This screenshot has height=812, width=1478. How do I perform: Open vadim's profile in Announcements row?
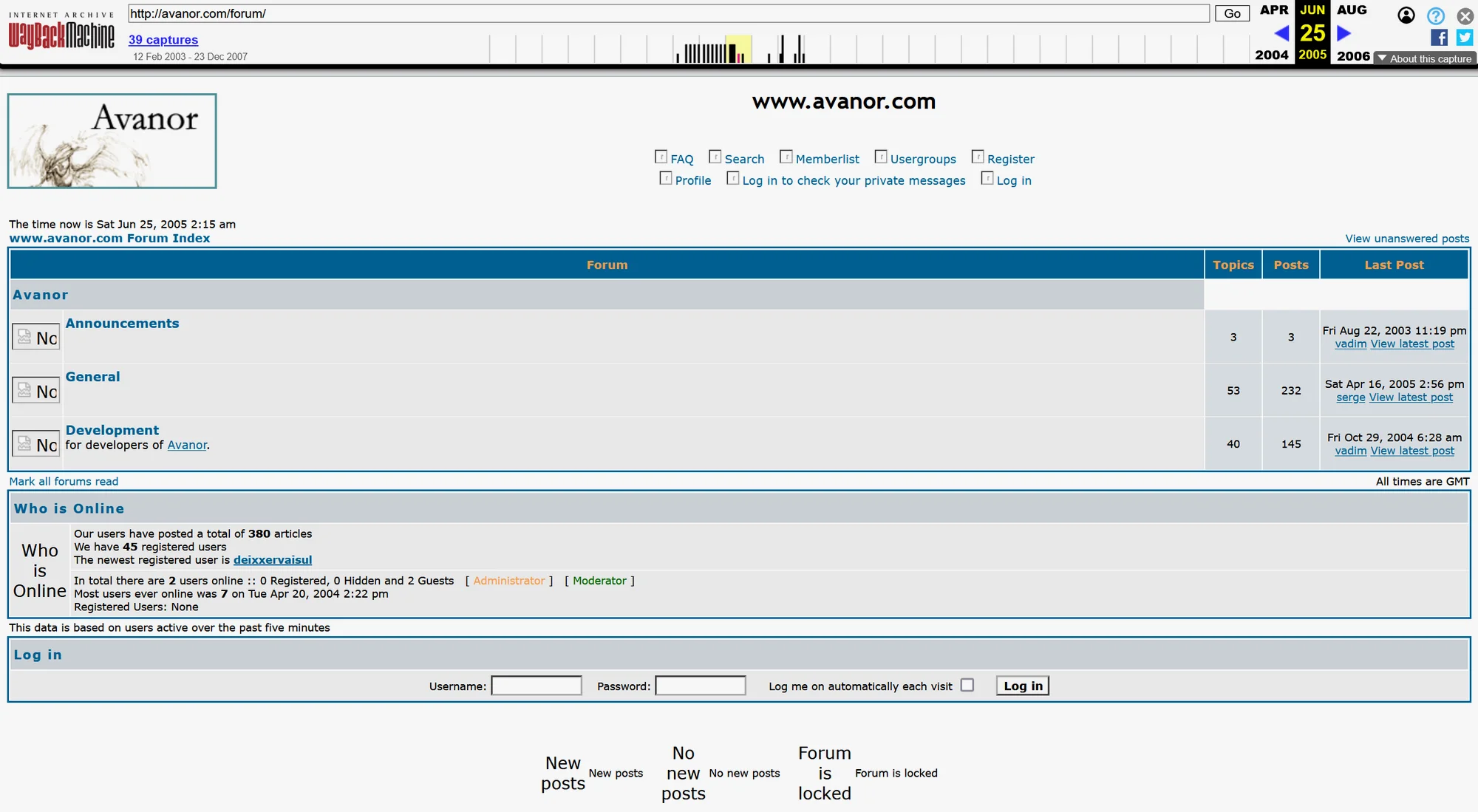coord(1350,344)
